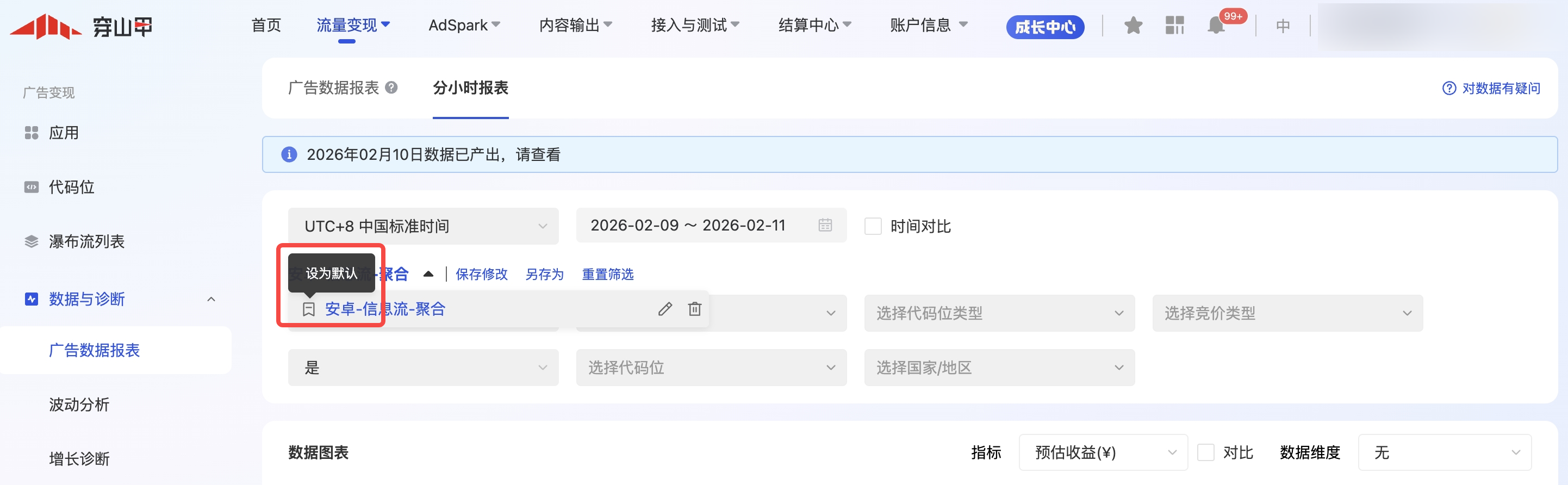Delete the saved filter via trash icon
The height and width of the screenshot is (485, 1568).
click(x=694, y=309)
